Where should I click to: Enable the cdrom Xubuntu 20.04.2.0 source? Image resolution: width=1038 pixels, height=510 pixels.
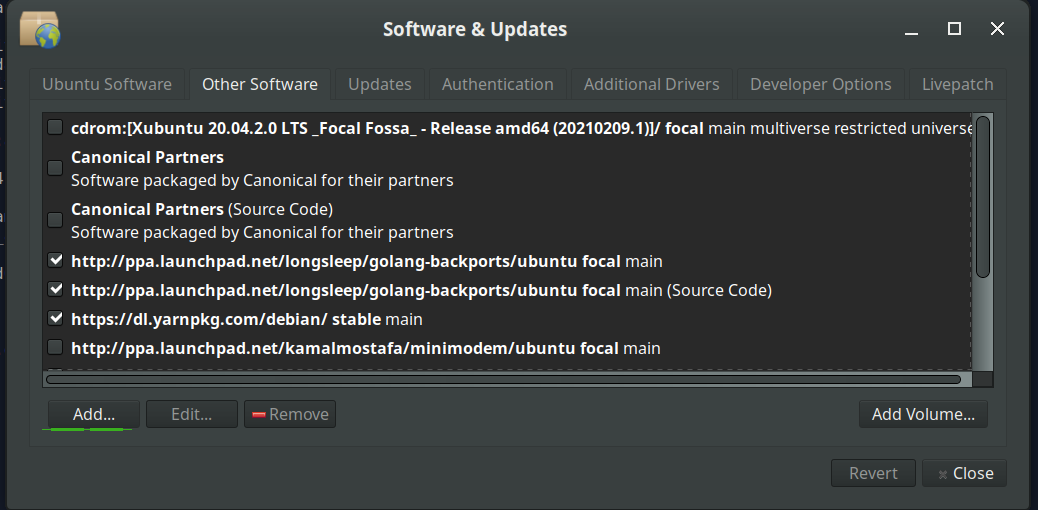pyautogui.click(x=55, y=127)
